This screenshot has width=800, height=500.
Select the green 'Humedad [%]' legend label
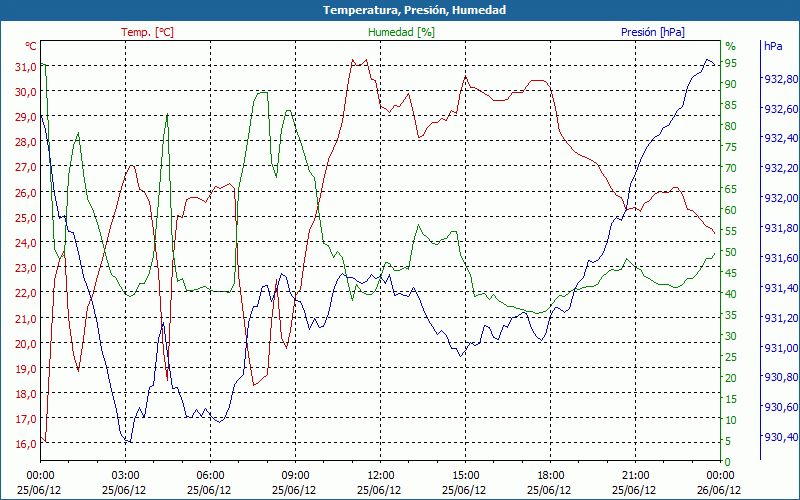[401, 32]
